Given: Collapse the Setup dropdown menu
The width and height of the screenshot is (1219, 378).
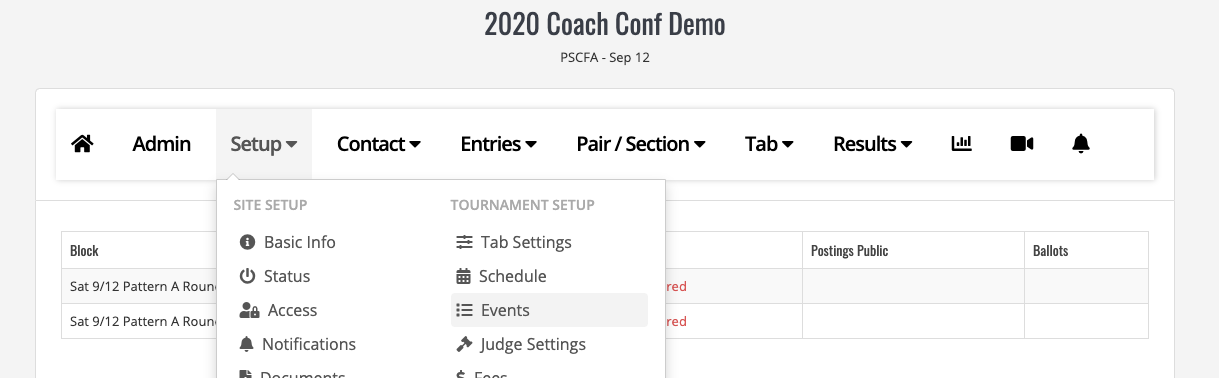Looking at the screenshot, I should 264,144.
